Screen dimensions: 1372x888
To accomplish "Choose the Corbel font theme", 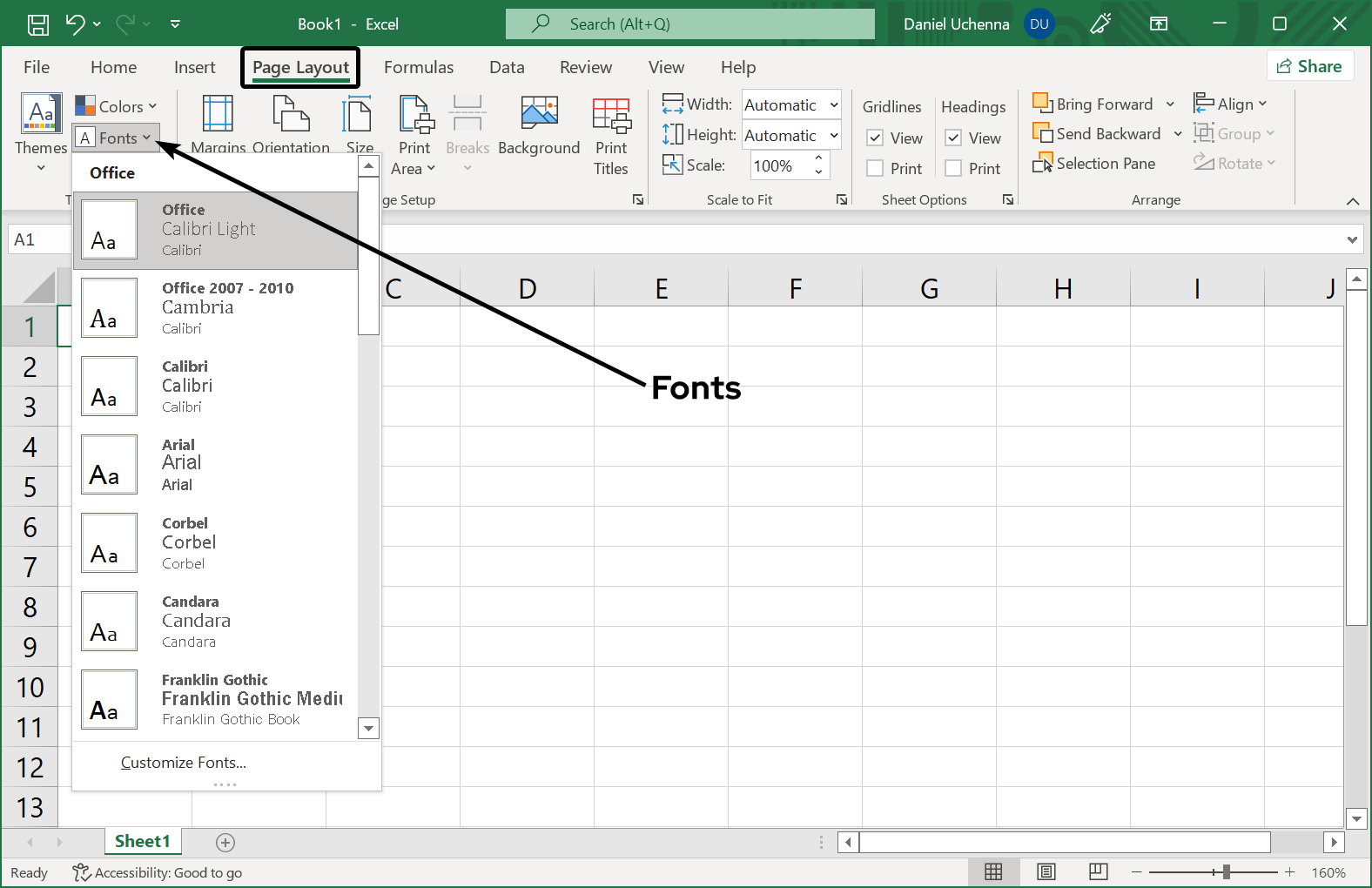I will click(215, 543).
